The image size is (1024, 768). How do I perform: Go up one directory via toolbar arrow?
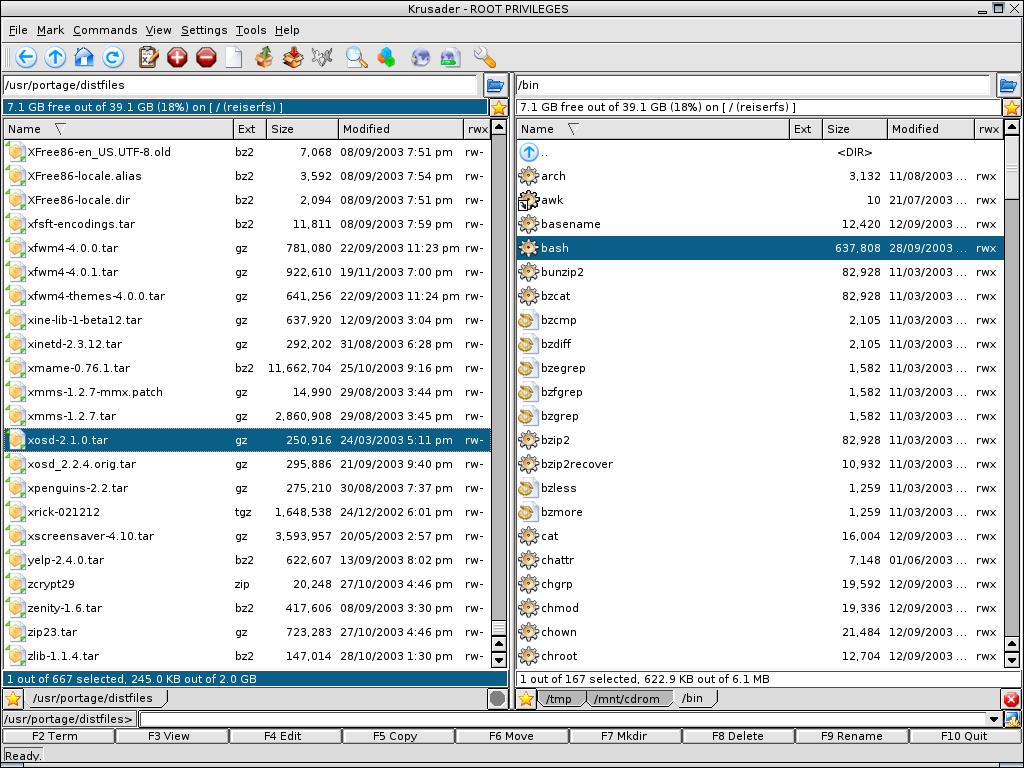(x=55, y=57)
